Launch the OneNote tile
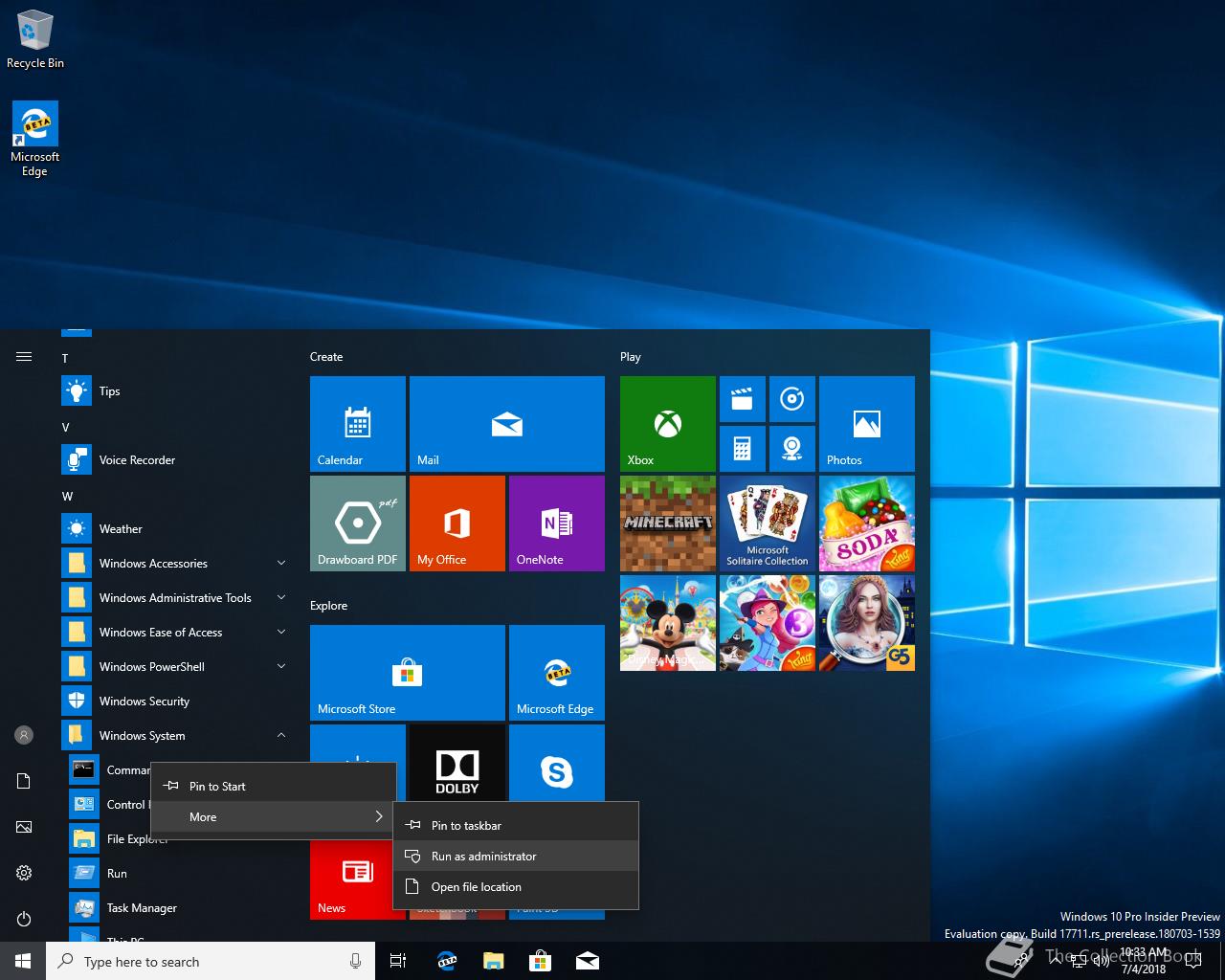Image resolution: width=1225 pixels, height=980 pixels. pos(557,523)
